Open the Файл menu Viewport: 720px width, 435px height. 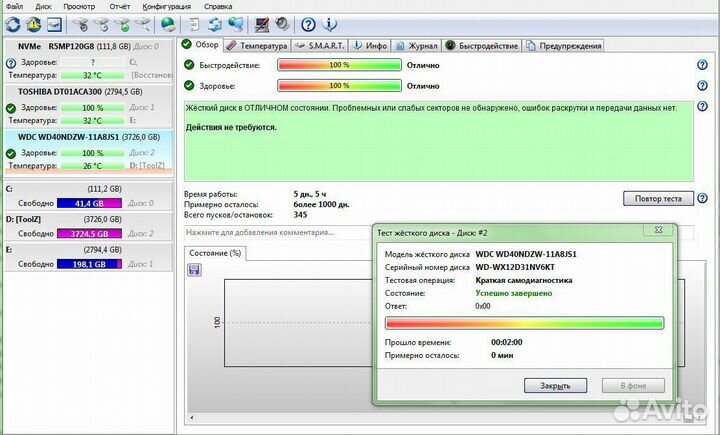[x=14, y=6]
